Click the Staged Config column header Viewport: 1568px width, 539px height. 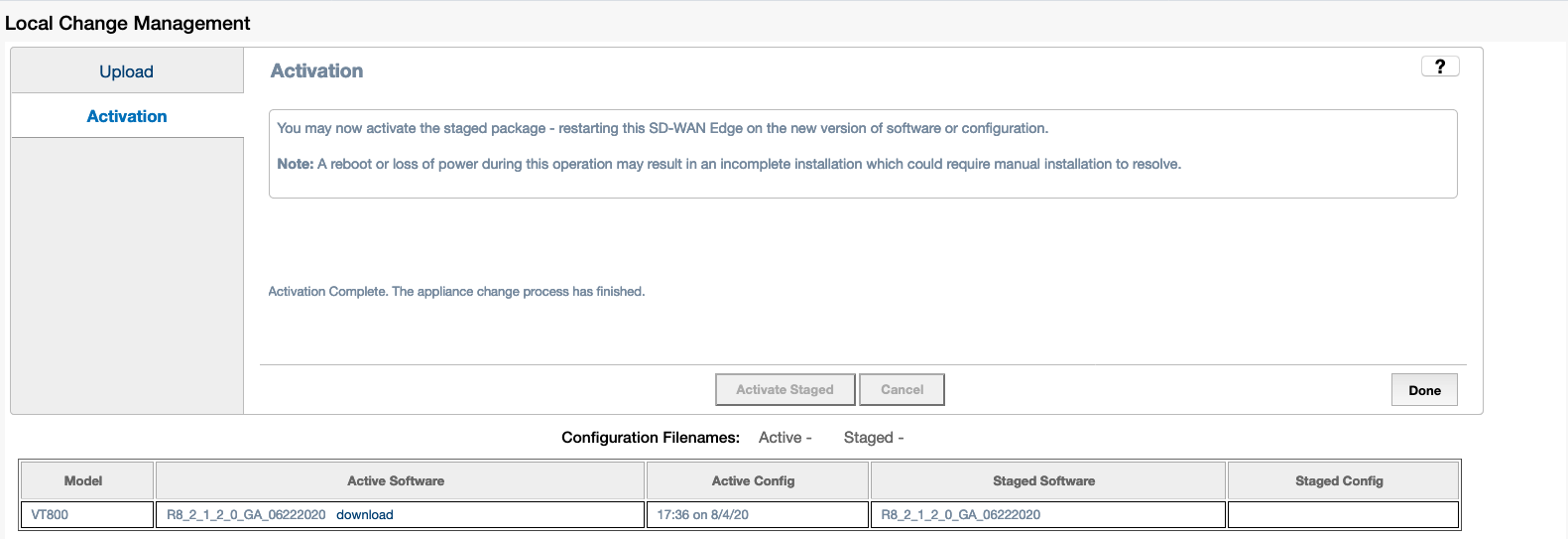click(x=1339, y=481)
